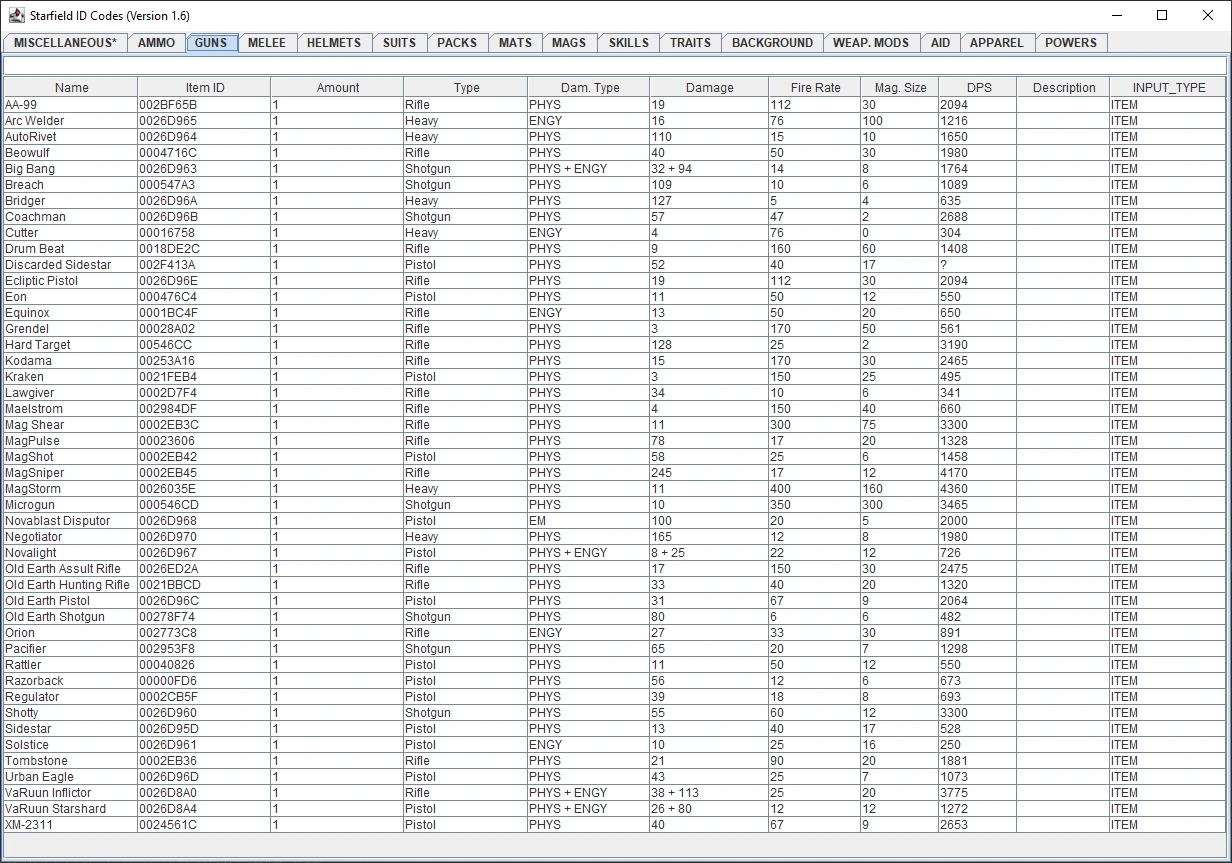Image resolution: width=1232 pixels, height=863 pixels.
Task: Click Hard Target DPS value 3190
Action: (954, 345)
